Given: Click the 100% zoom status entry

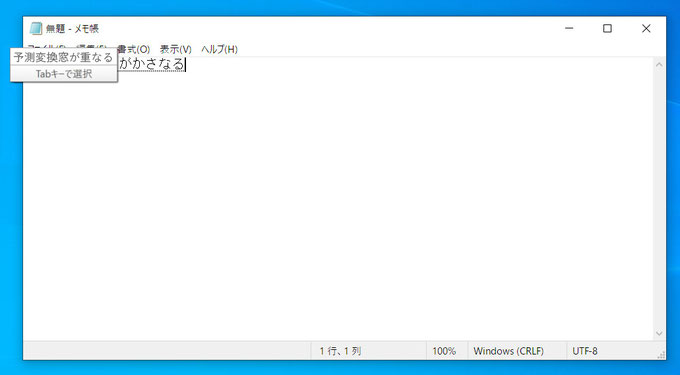Looking at the screenshot, I should (x=444, y=351).
